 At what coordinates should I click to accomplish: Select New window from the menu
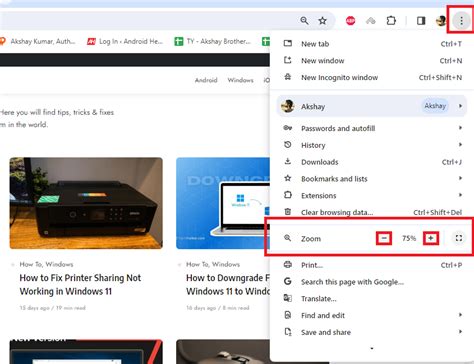(x=372, y=61)
